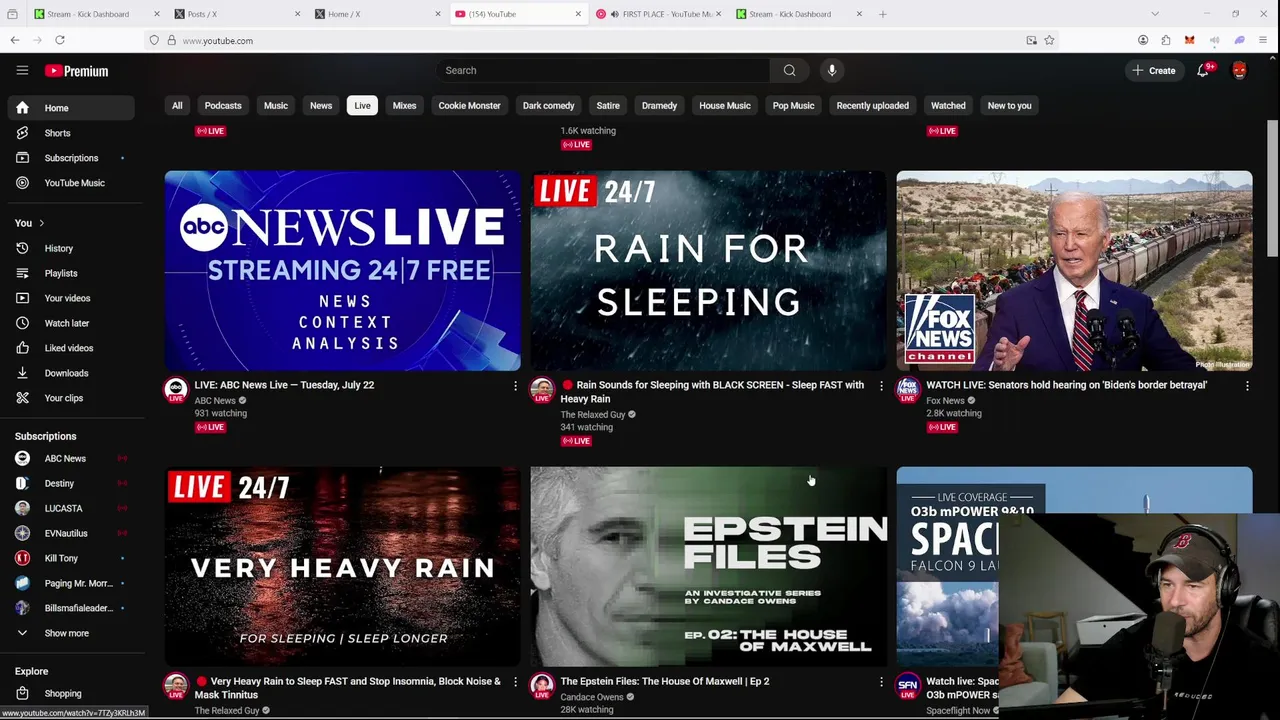
Task: Open Liked videos list
Action: click(70, 348)
